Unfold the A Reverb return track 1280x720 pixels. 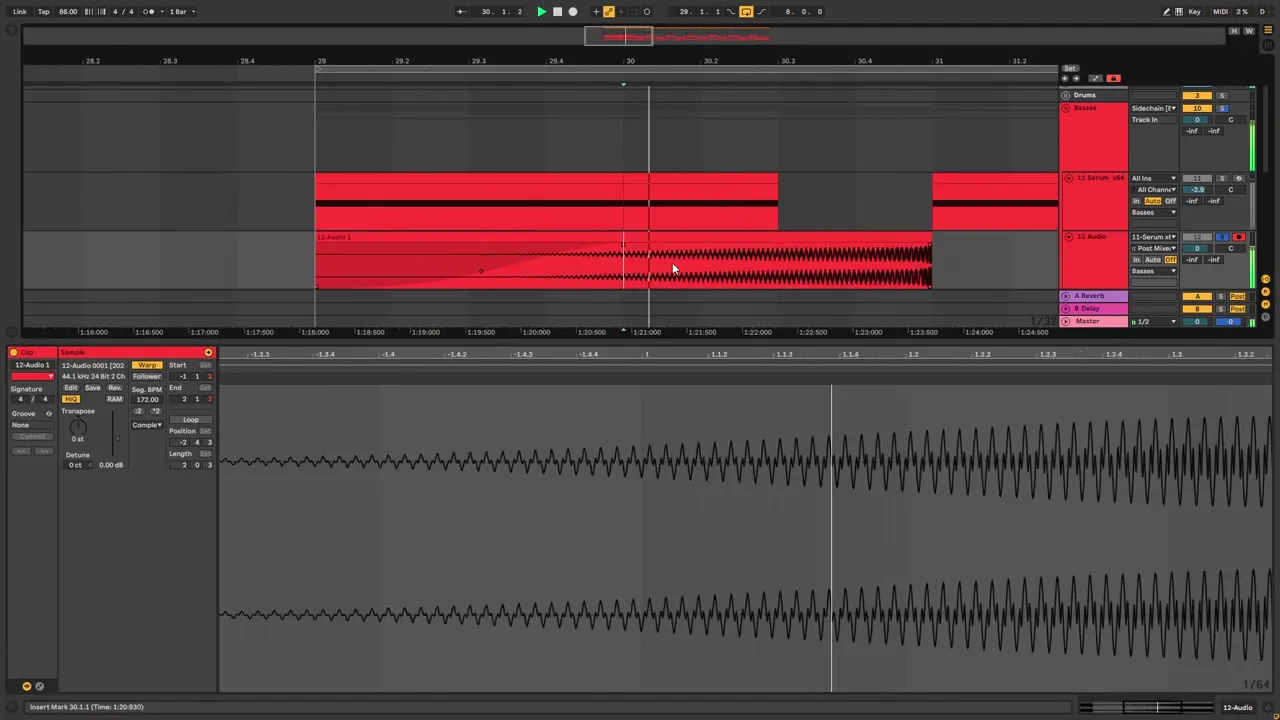(1066, 296)
